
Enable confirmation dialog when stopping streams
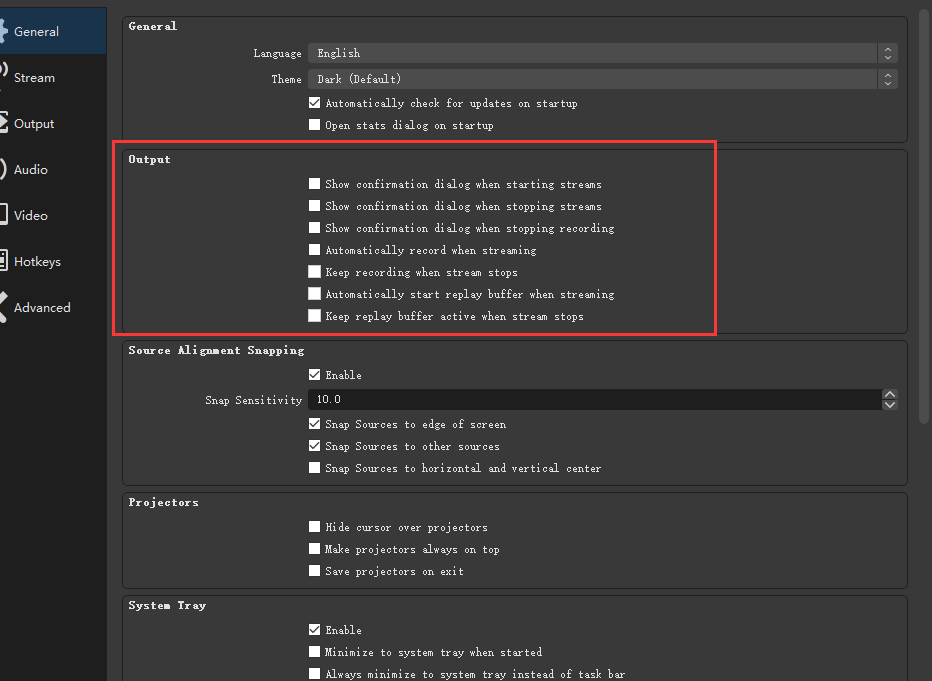coord(314,206)
